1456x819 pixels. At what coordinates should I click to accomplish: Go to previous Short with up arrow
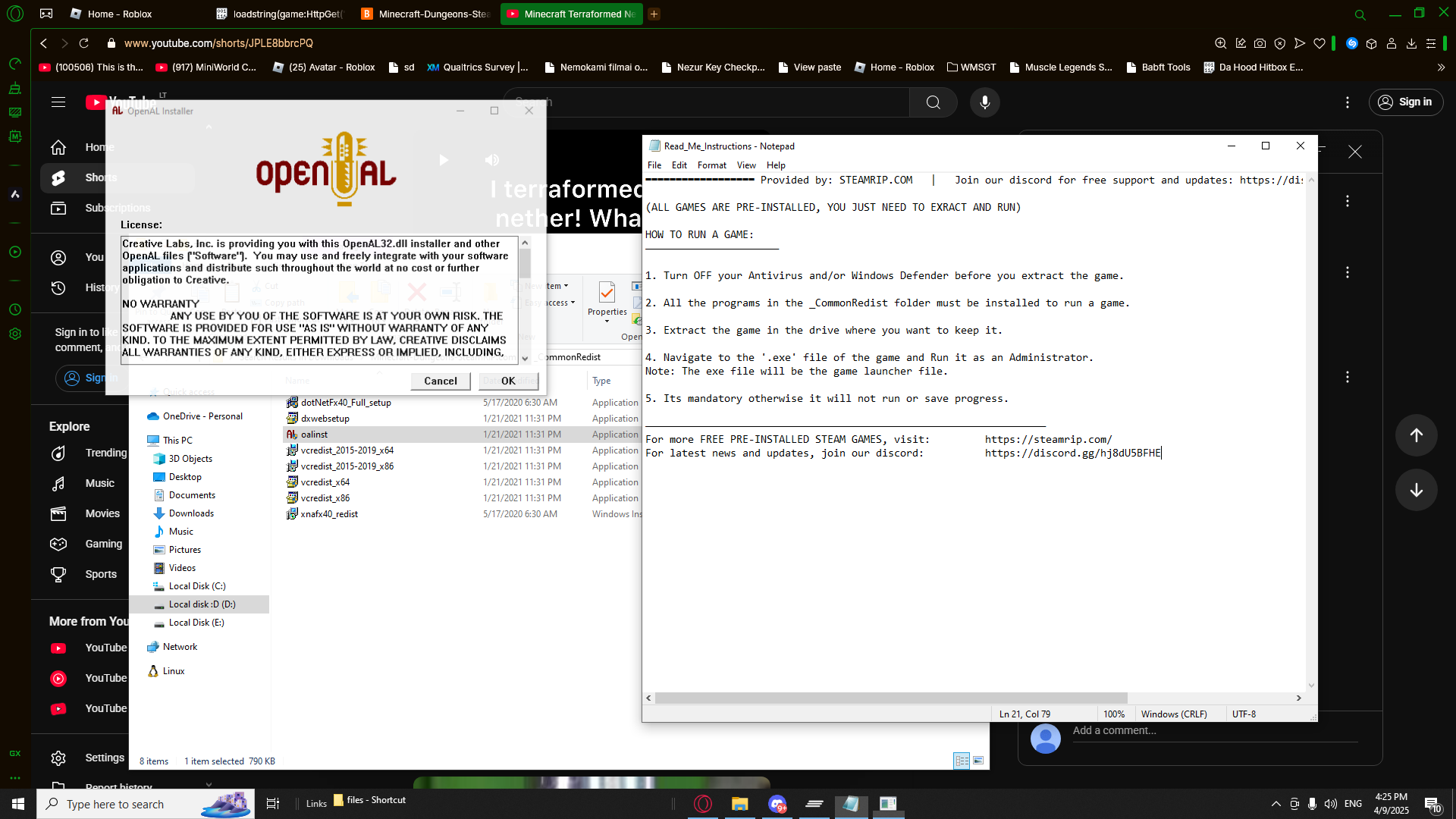tap(1416, 435)
